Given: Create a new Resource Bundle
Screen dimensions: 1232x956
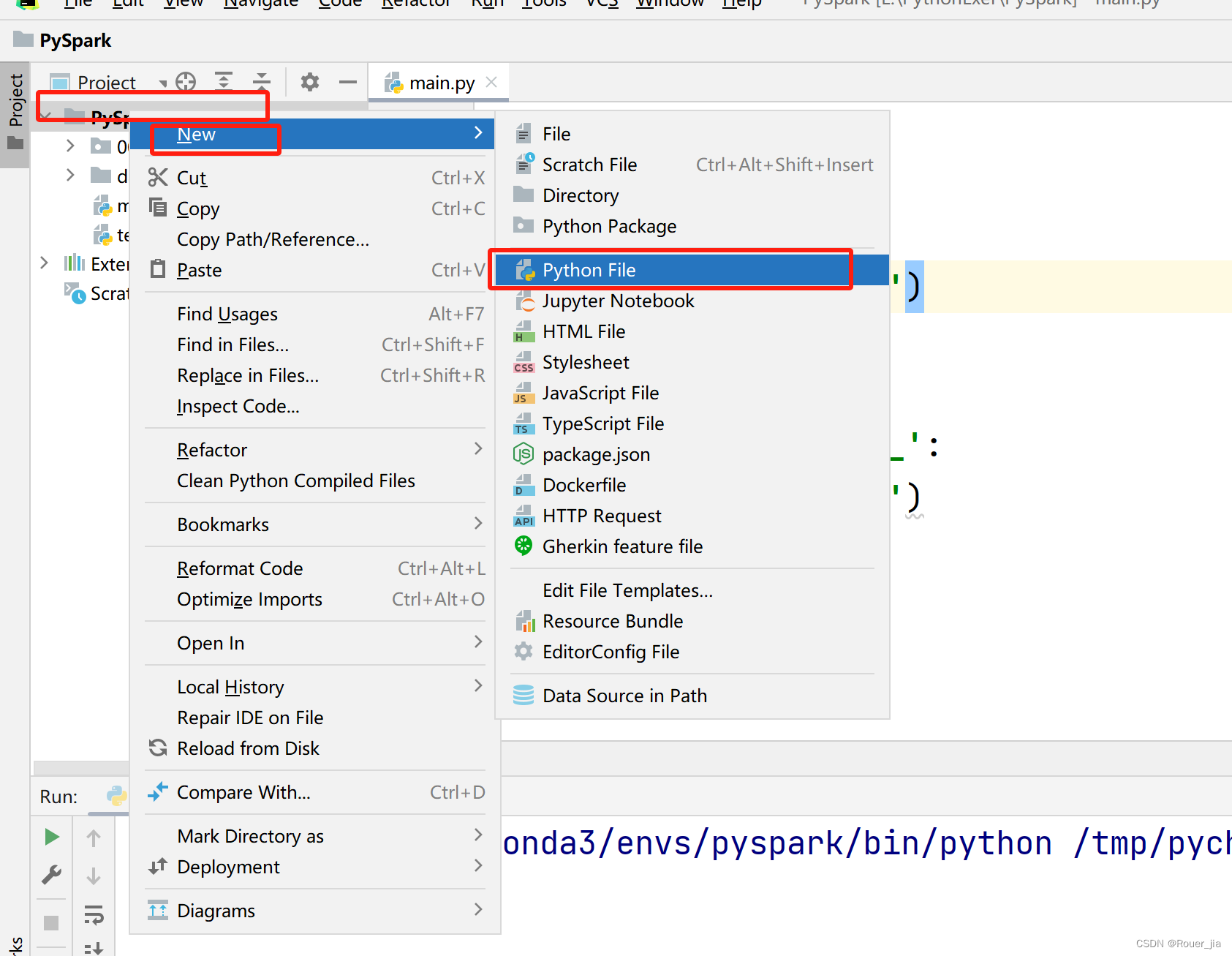Looking at the screenshot, I should click(x=692, y=621).
